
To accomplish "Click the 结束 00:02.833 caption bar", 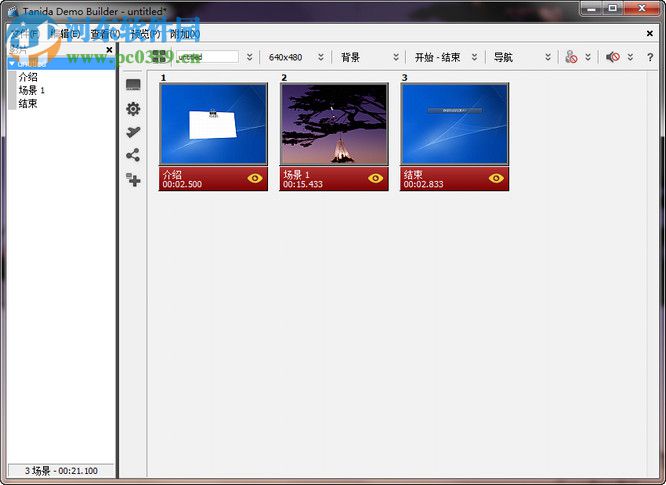I will [x=454, y=179].
